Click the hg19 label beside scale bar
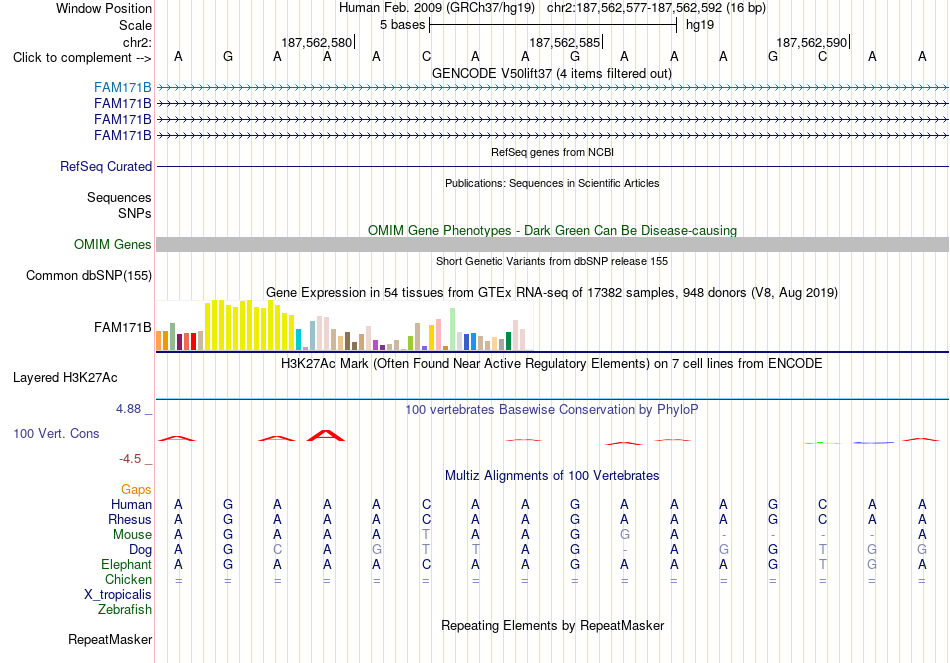950x663 pixels. (700, 25)
